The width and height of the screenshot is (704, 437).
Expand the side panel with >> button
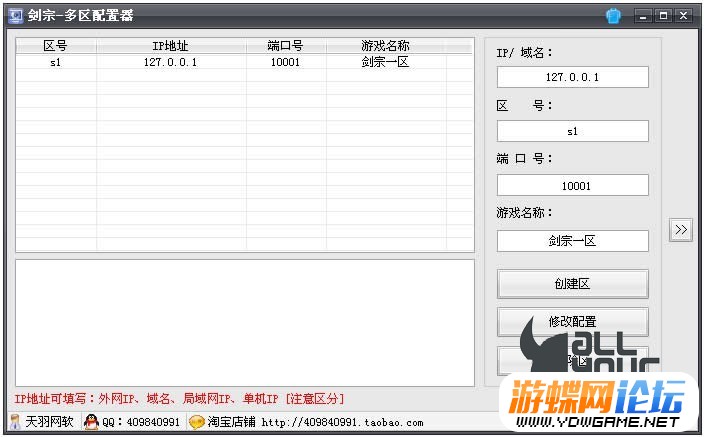[681, 230]
